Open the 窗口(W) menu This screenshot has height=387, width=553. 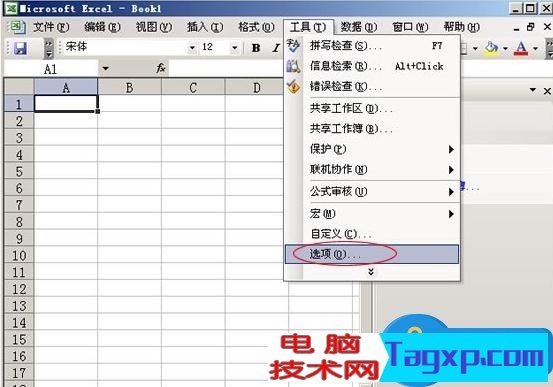[410, 27]
